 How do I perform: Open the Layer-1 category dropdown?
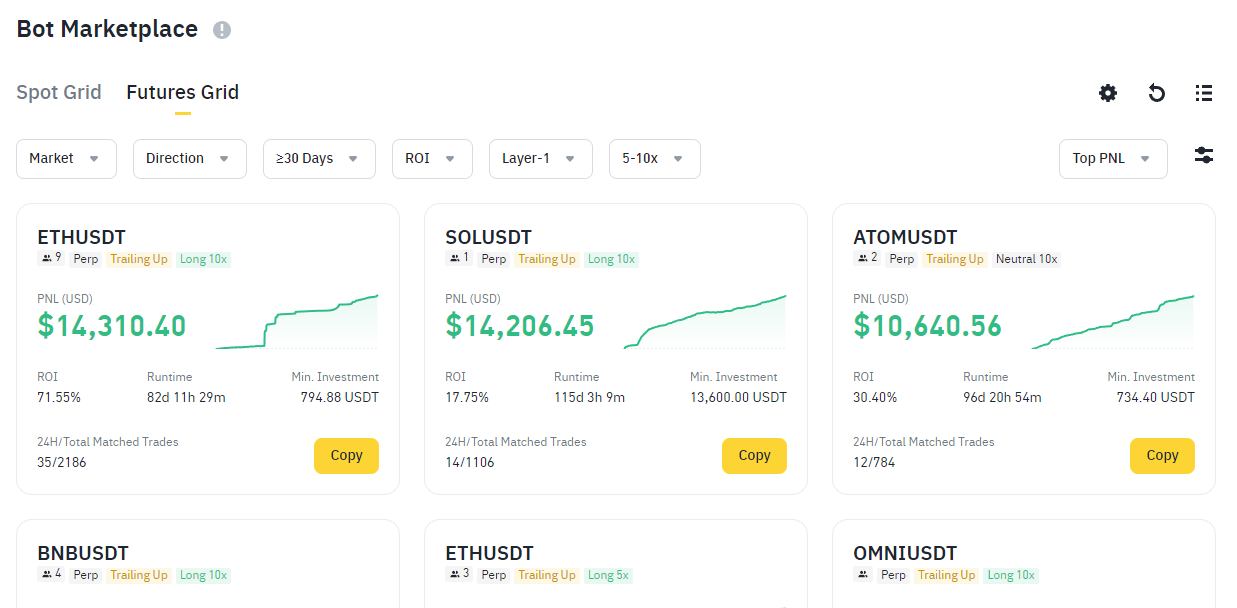[x=540, y=159]
